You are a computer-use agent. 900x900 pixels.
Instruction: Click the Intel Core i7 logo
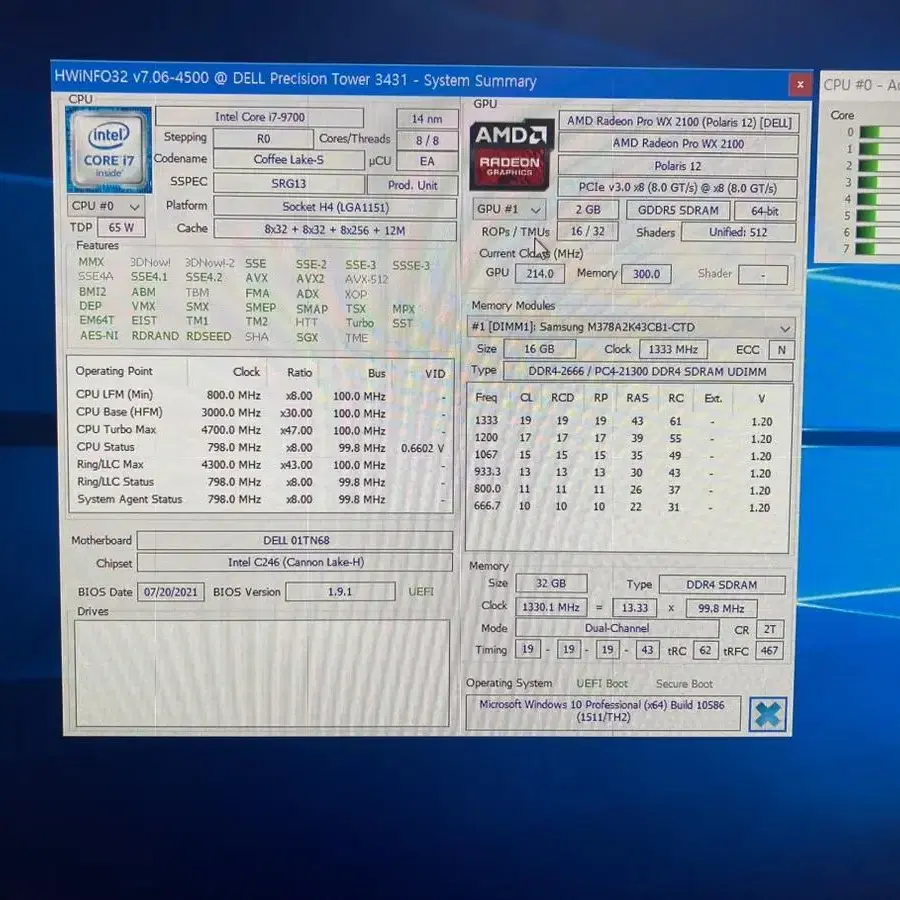(x=108, y=150)
